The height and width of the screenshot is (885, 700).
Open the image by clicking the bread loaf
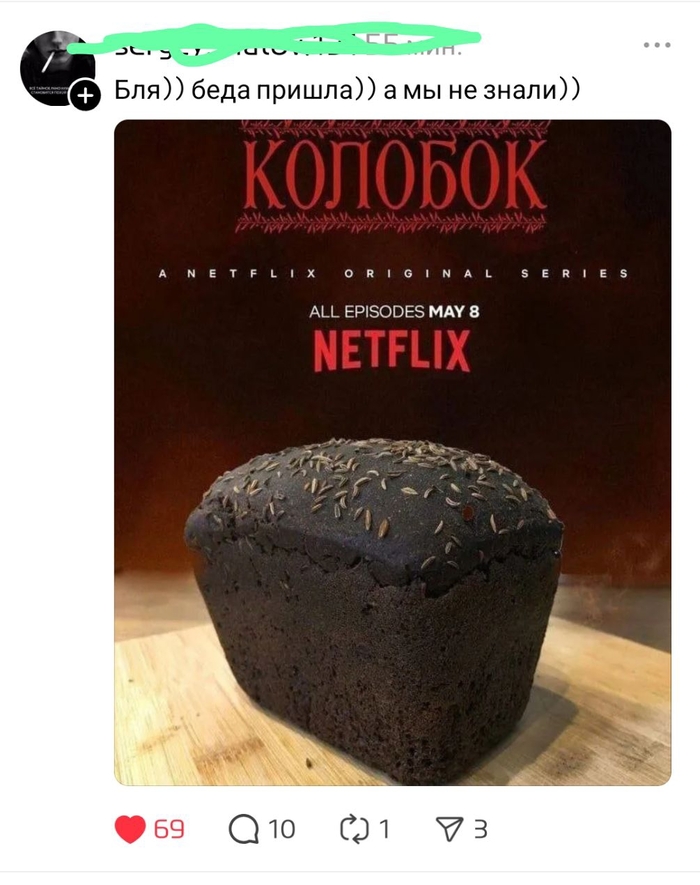click(375, 607)
